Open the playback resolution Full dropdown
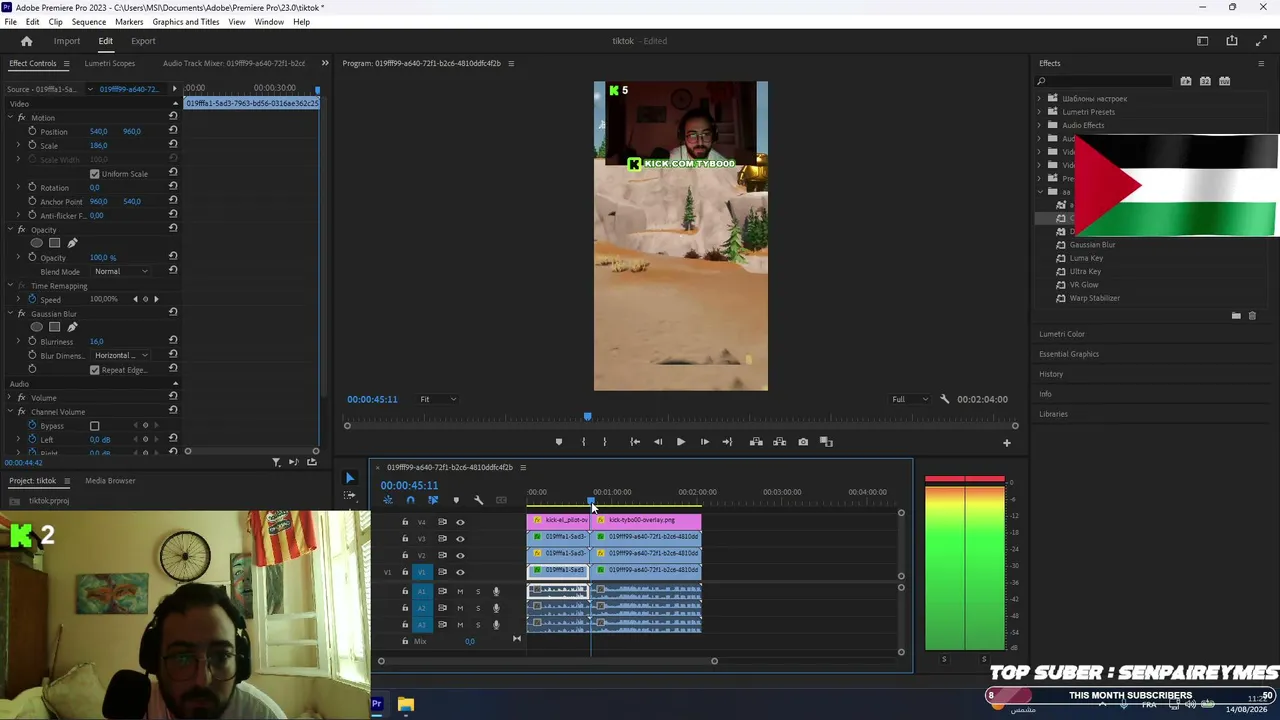 pyautogui.click(x=910, y=399)
